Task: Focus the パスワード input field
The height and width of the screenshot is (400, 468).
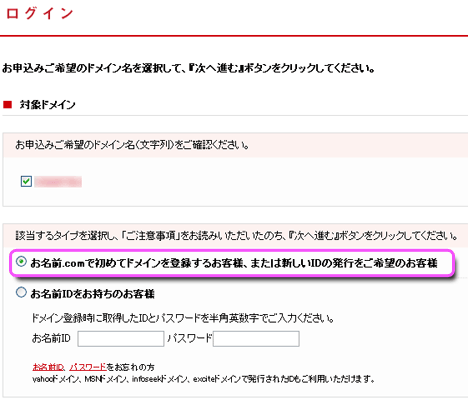Action: pyautogui.click(x=256, y=339)
